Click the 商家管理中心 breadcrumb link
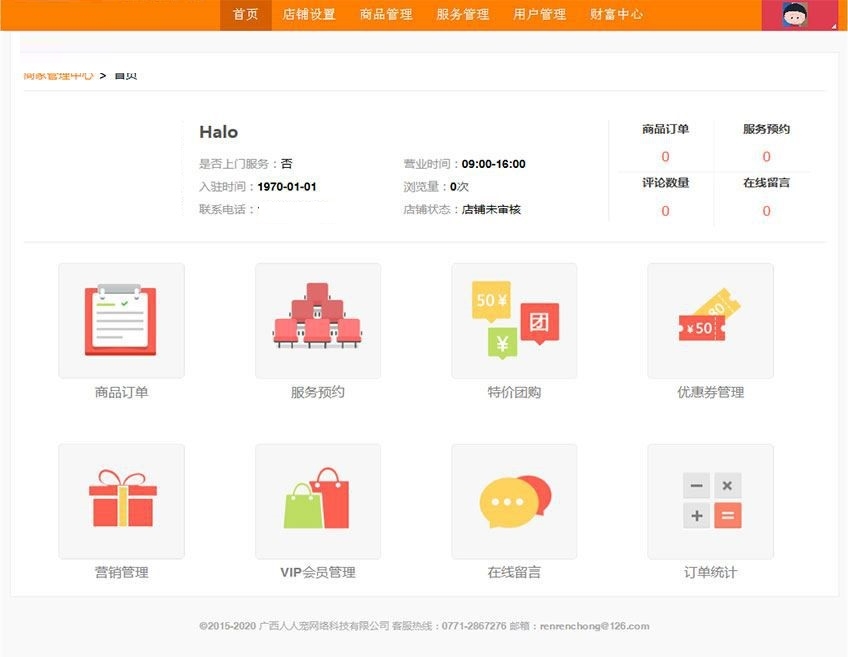Viewport: 848px width, 657px height. pos(59,75)
